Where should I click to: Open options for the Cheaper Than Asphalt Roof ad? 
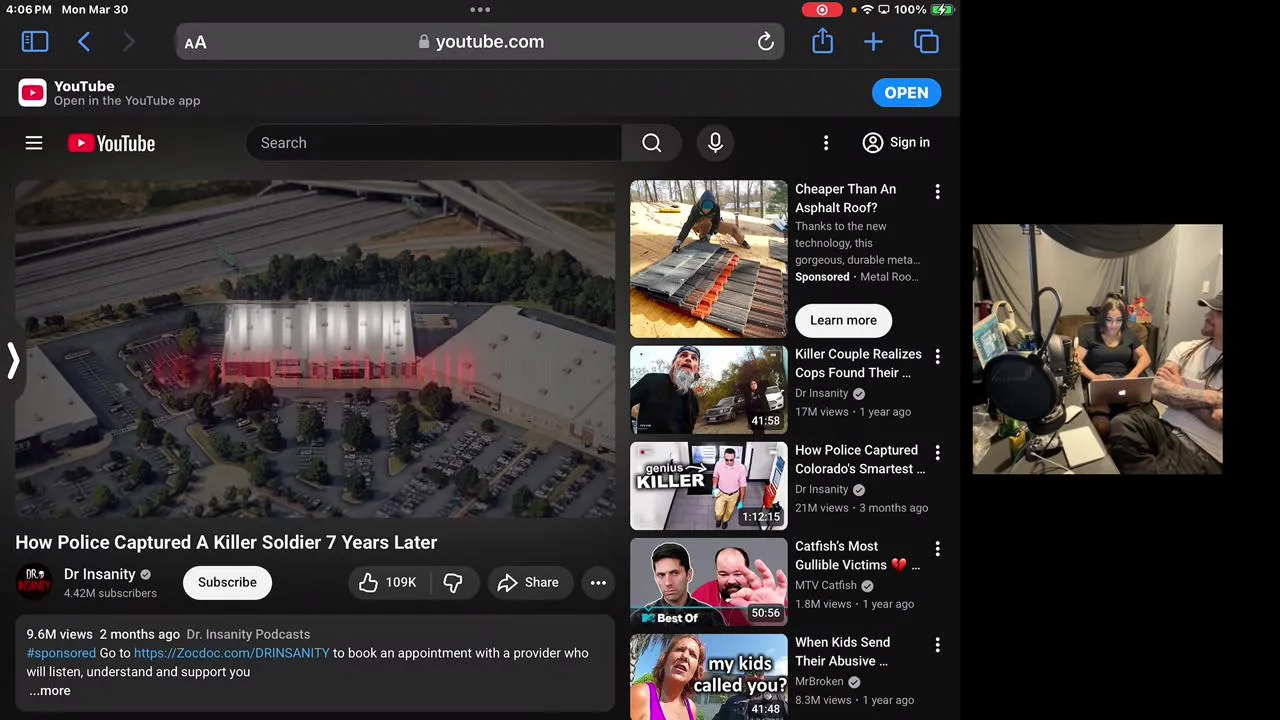(937, 191)
